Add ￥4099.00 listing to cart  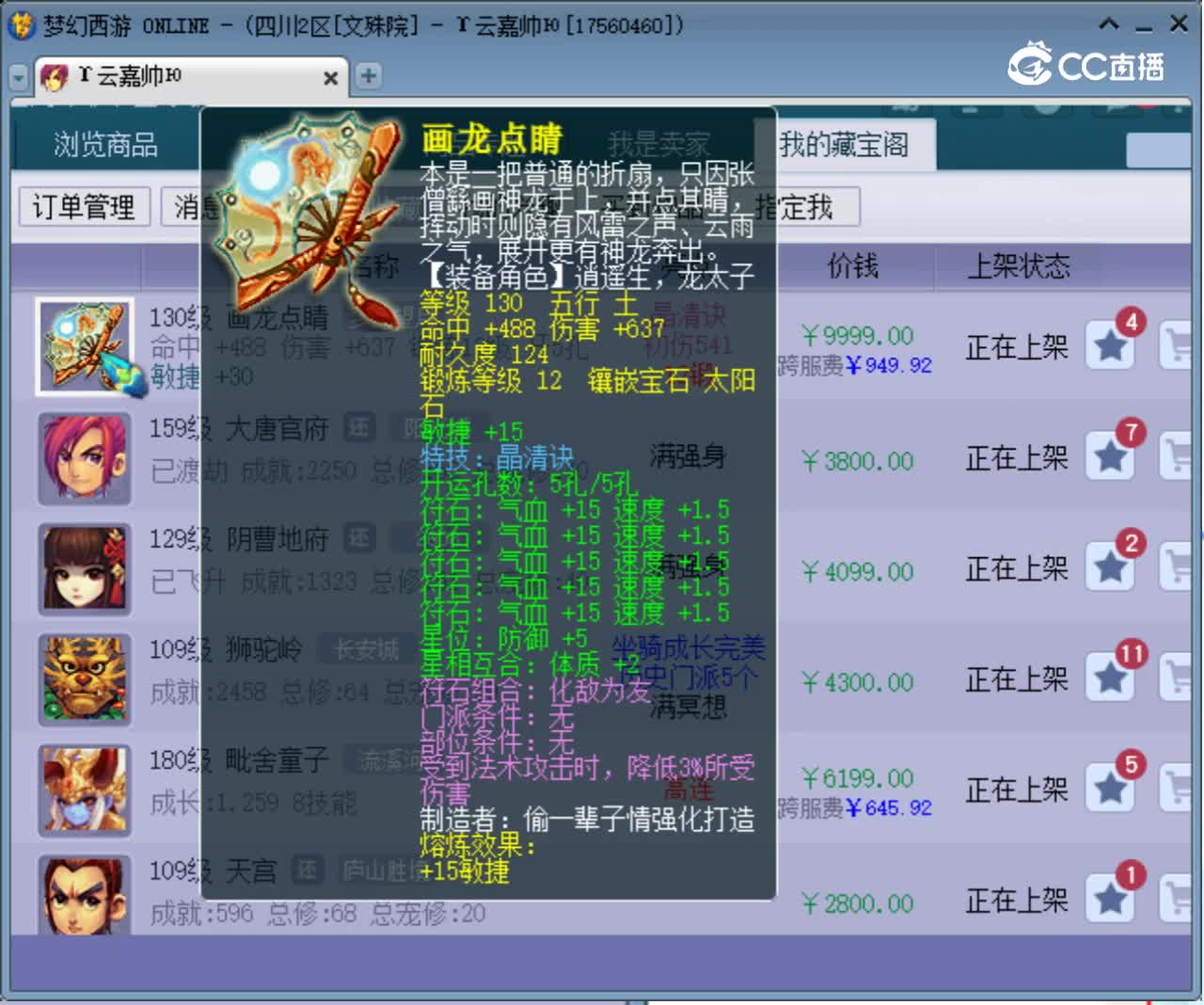click(1178, 566)
